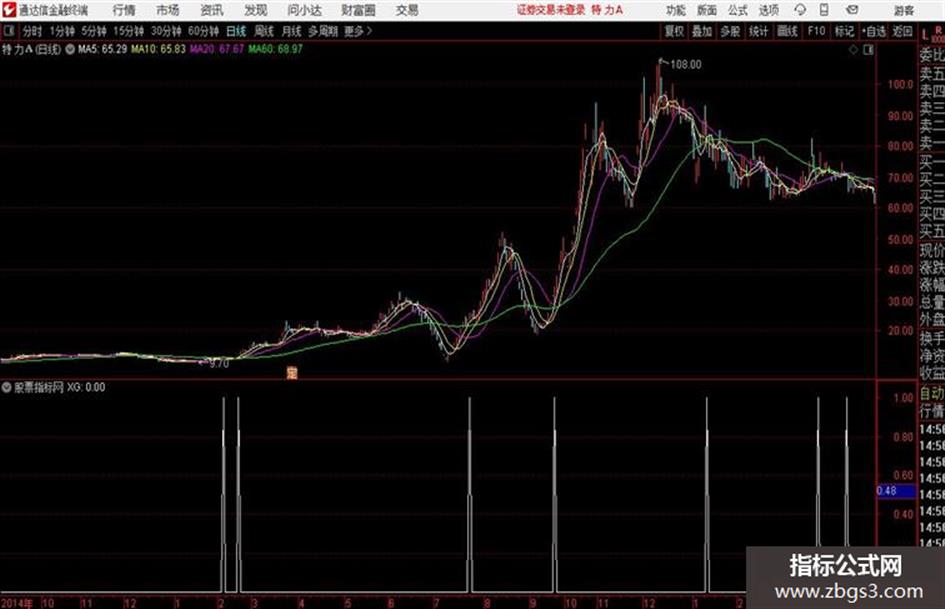Select the 月线 monthly chart tab
The height and width of the screenshot is (609, 945).
click(x=291, y=31)
